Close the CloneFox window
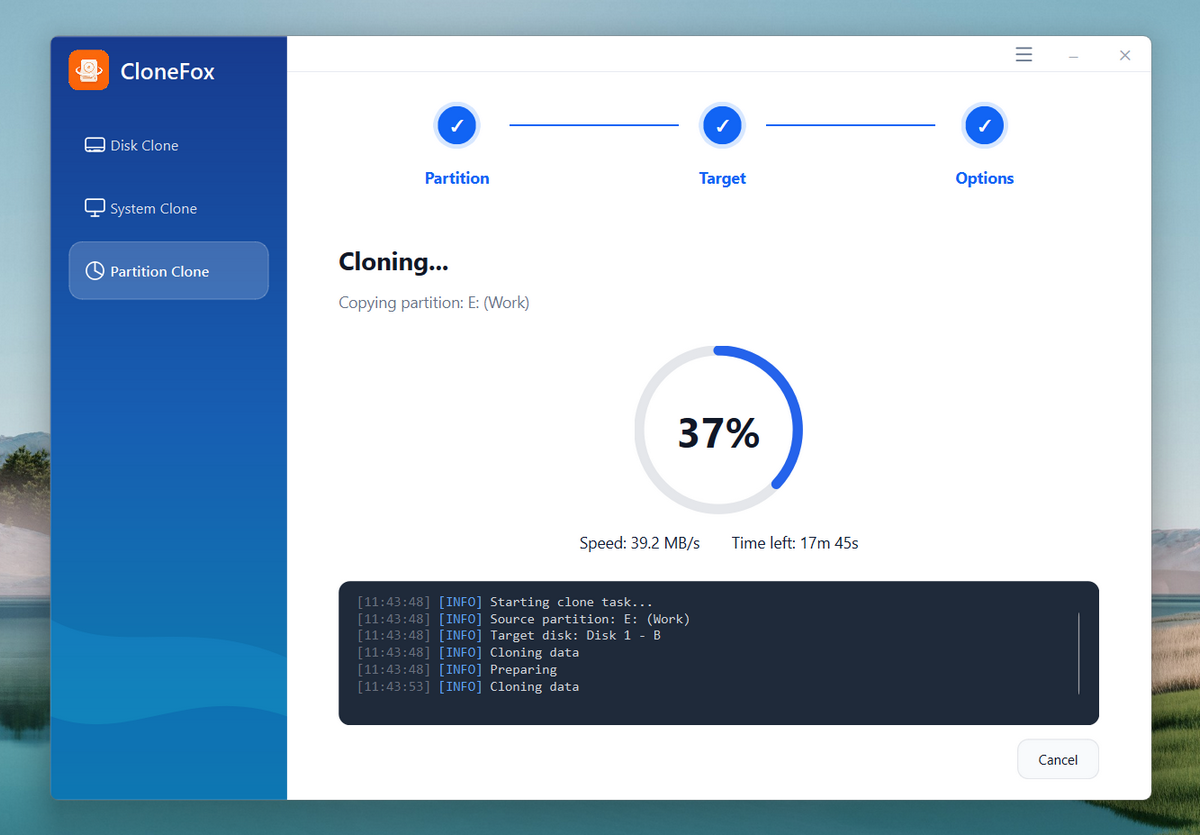The height and width of the screenshot is (835, 1200). click(x=1125, y=56)
